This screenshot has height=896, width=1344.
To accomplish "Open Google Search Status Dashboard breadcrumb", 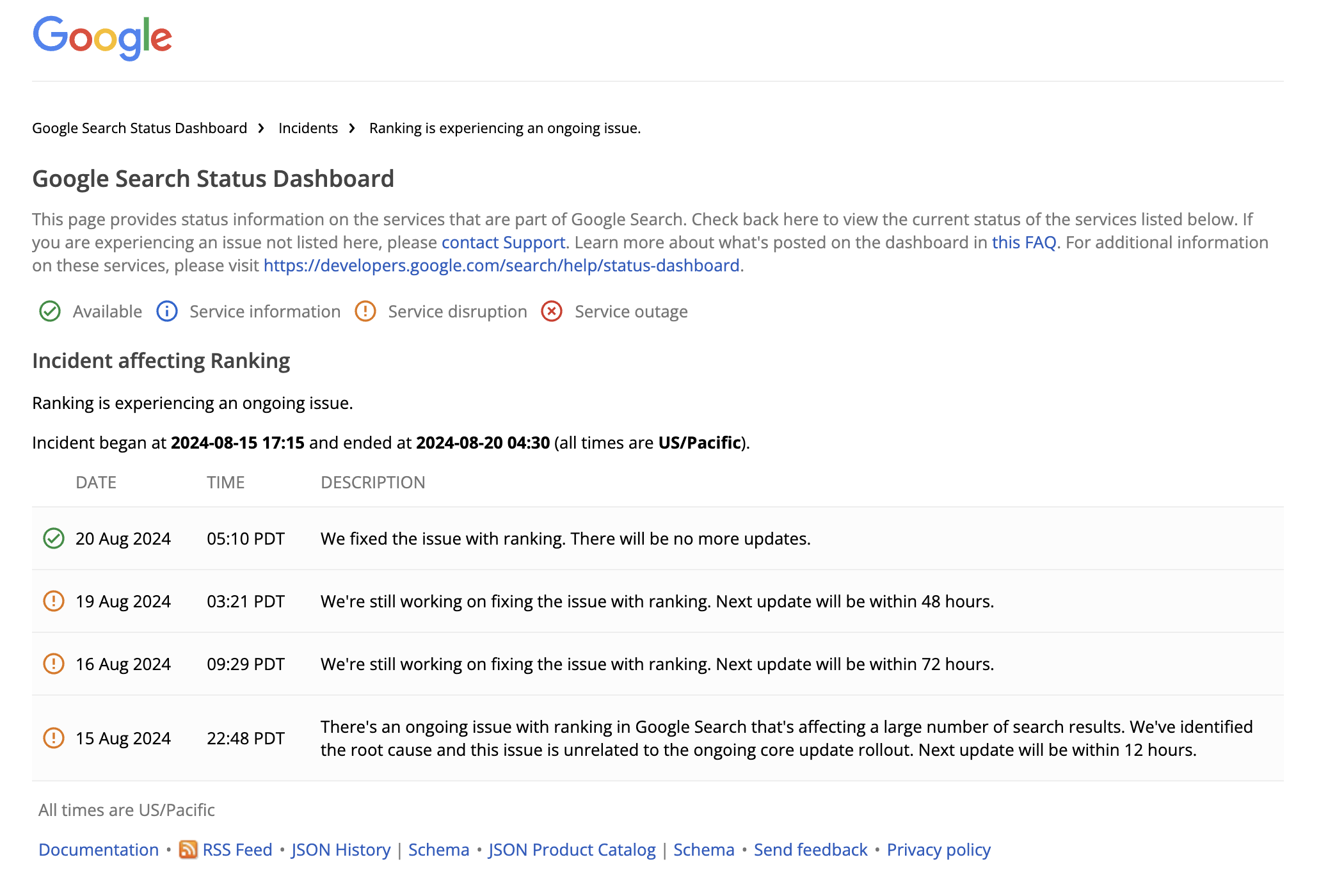I will coord(140,128).
